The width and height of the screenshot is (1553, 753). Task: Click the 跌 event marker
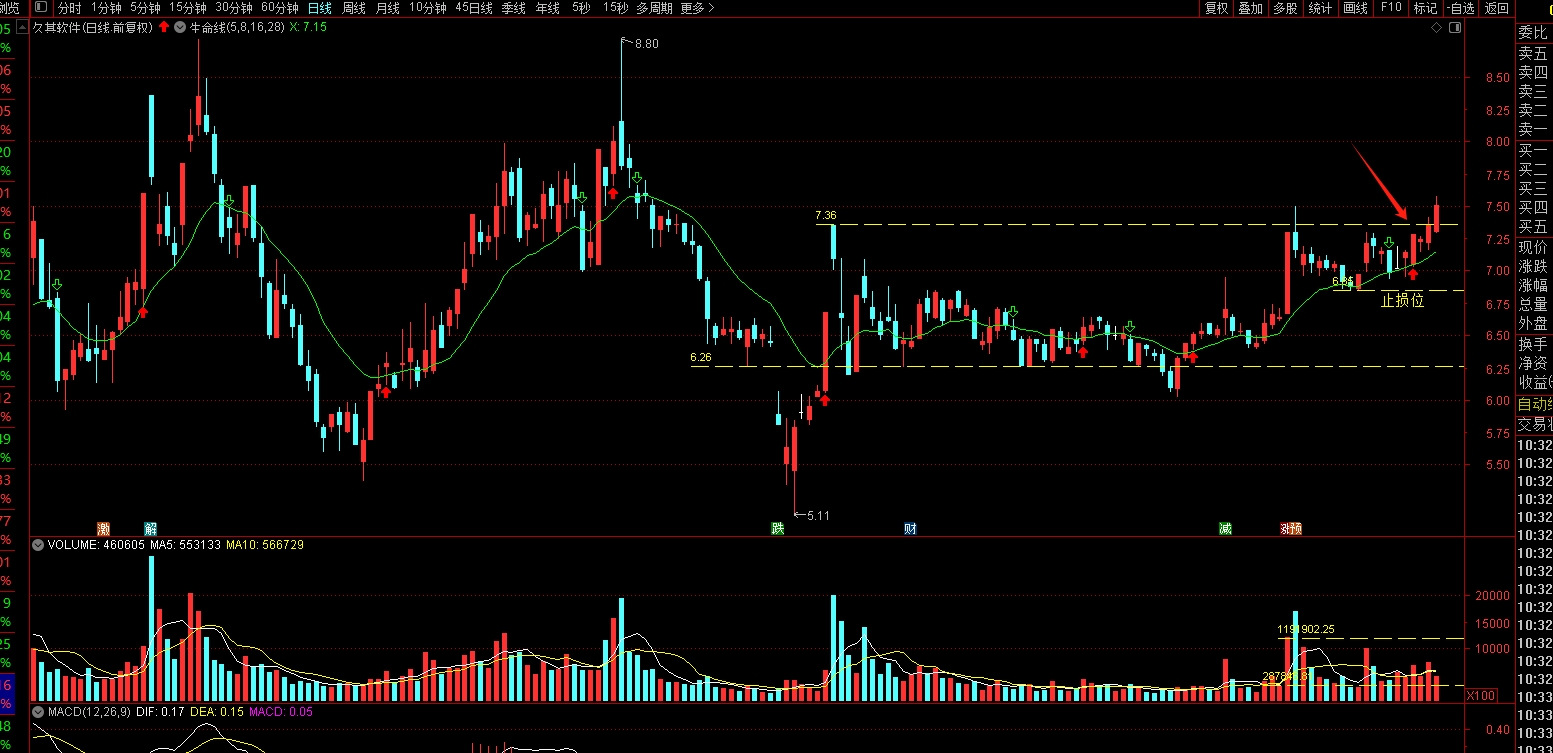pos(777,528)
